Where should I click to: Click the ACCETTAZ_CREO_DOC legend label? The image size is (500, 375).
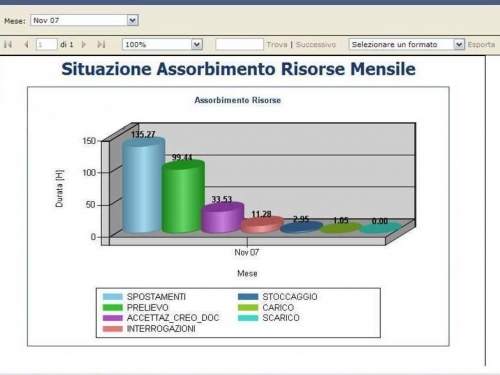pos(173,318)
